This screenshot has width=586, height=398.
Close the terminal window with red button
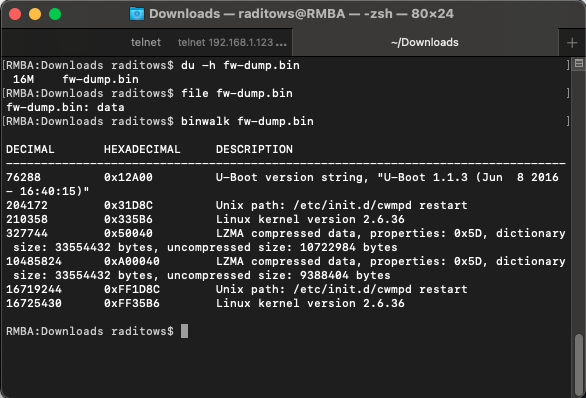[15, 14]
